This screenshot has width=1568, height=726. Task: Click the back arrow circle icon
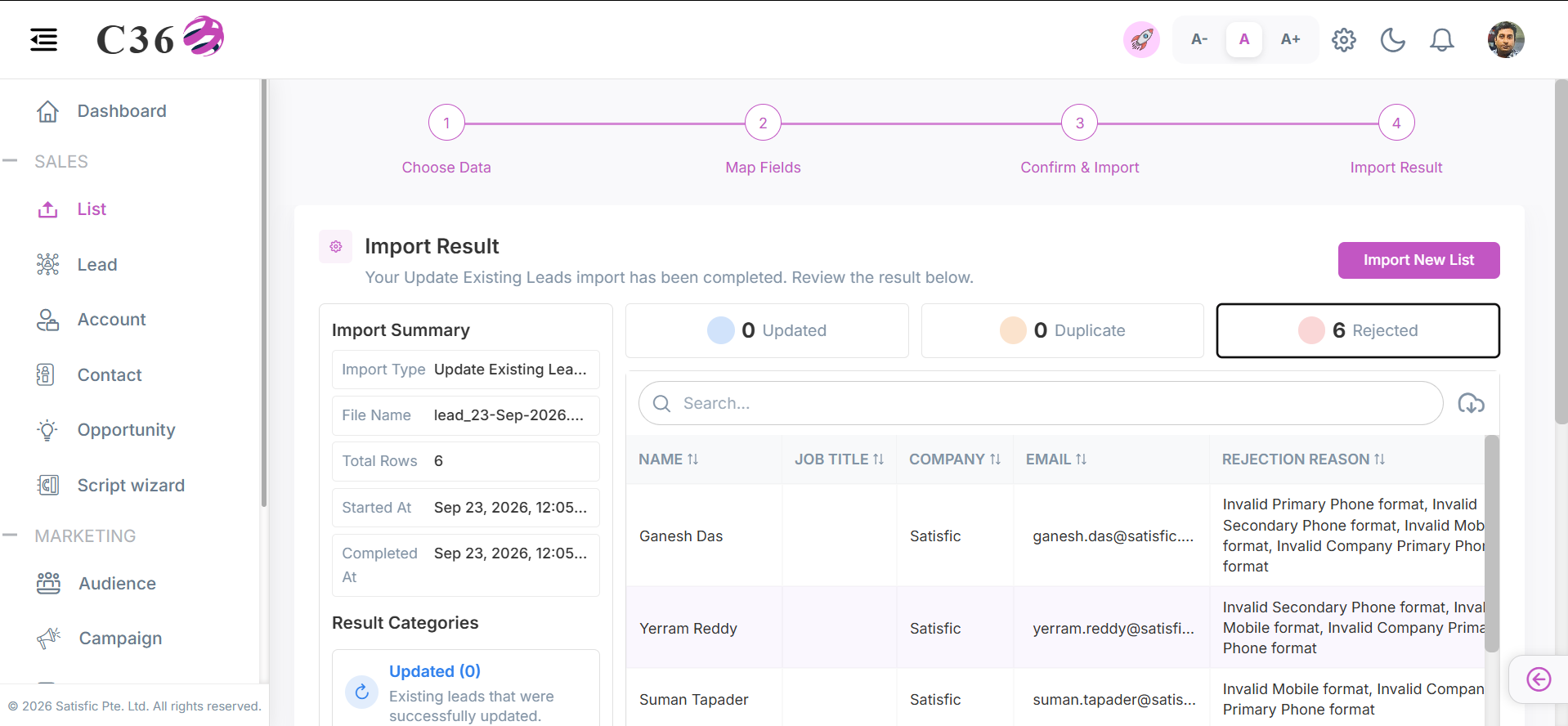coord(1539,679)
